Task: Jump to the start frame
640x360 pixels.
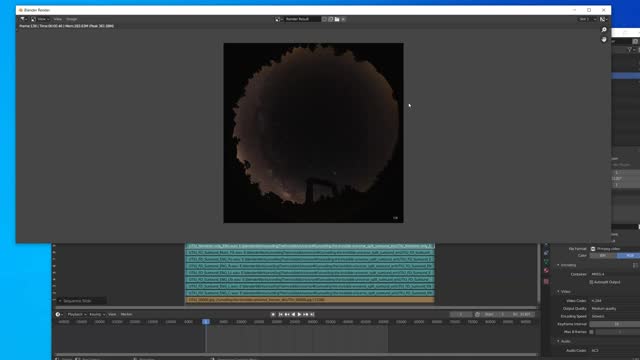Action: (x=281, y=314)
